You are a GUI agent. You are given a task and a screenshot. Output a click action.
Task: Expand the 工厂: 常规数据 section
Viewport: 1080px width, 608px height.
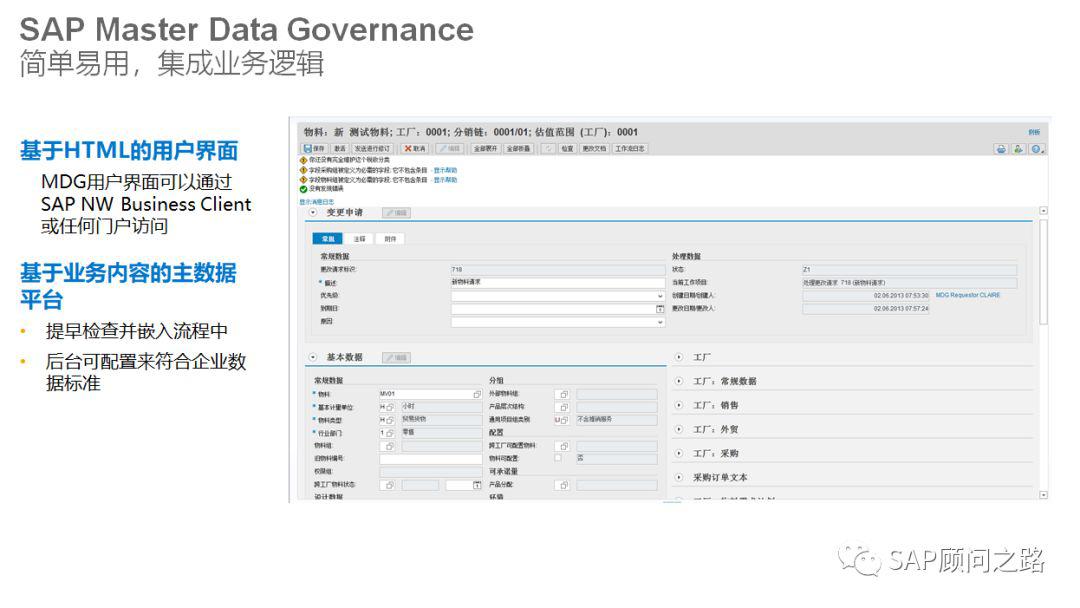678,381
